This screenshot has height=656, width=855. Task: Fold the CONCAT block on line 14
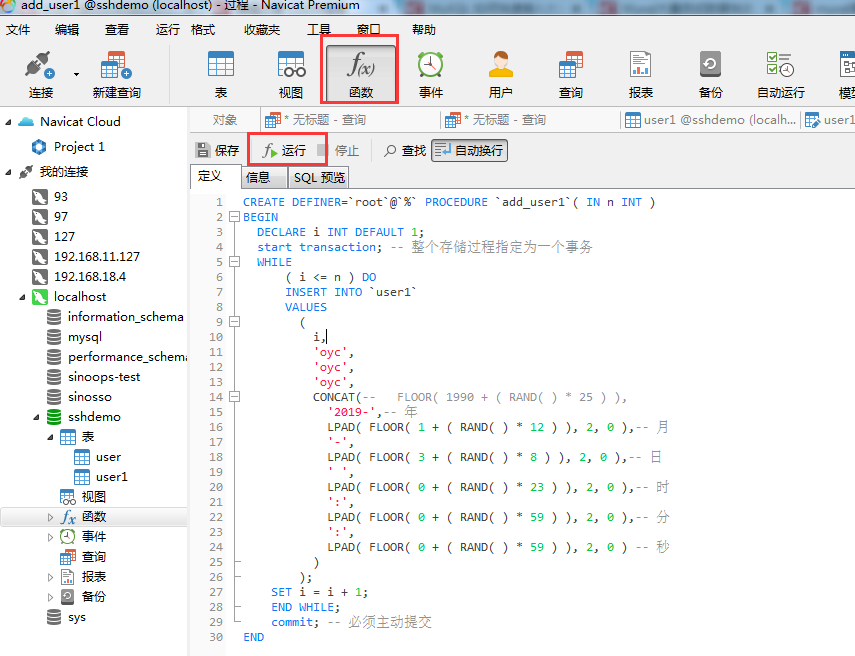point(234,397)
